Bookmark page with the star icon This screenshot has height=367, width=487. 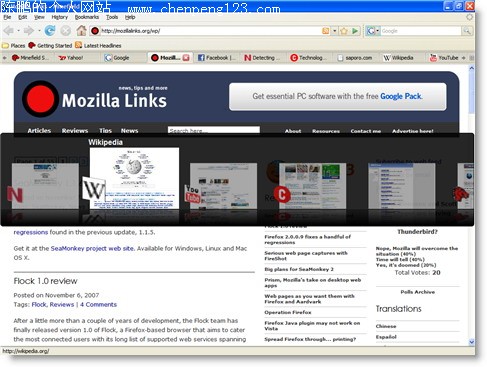point(344,31)
